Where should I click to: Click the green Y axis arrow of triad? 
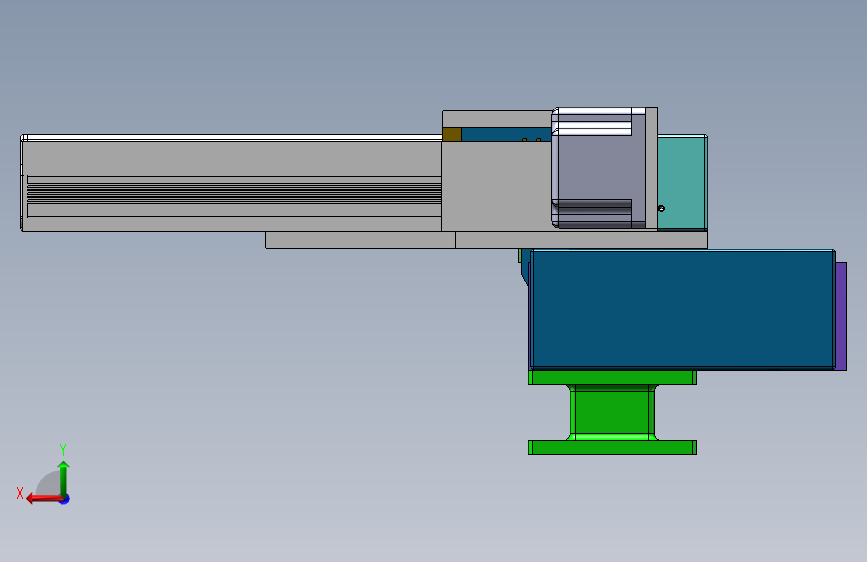64,478
